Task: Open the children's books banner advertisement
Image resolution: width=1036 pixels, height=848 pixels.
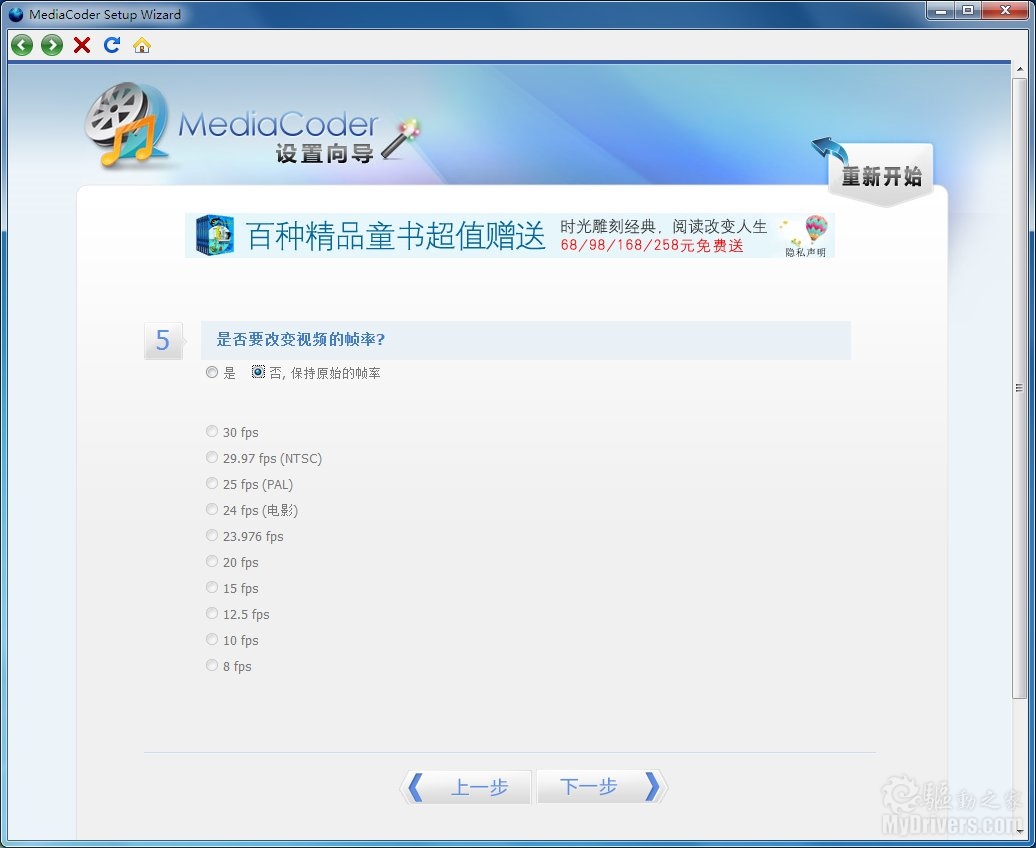Action: click(510, 235)
